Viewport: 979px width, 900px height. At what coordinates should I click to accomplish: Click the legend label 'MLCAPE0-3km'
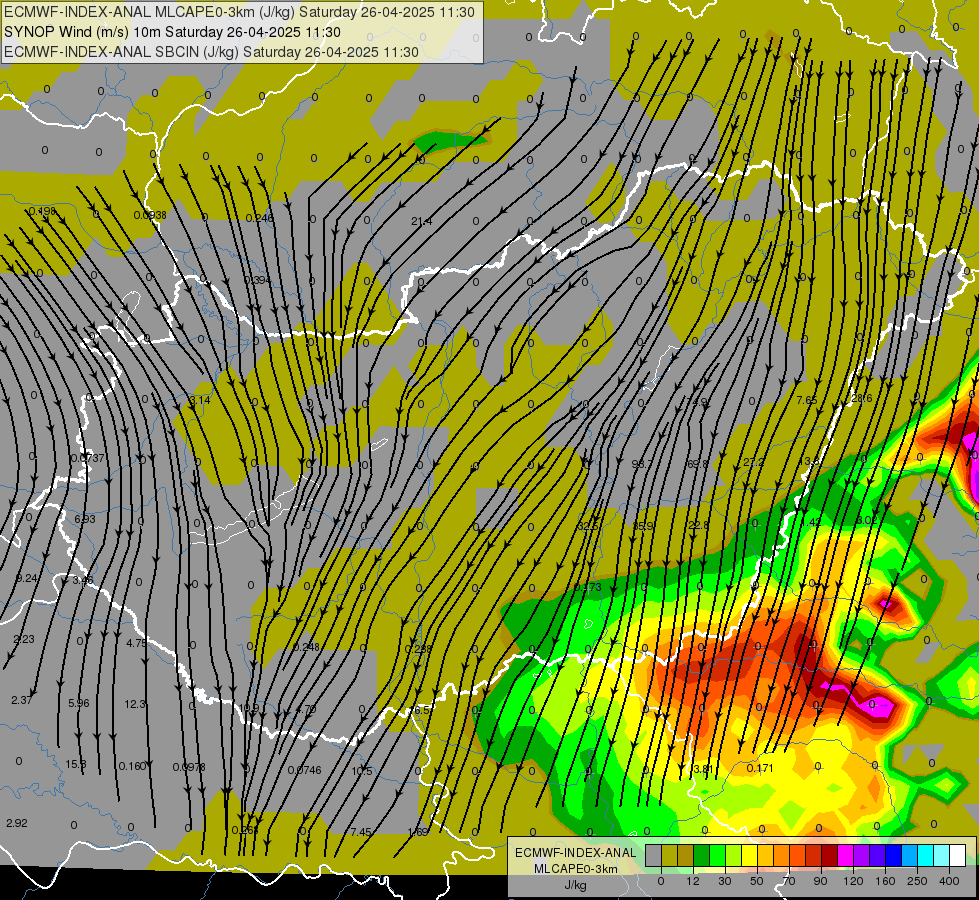point(576,868)
